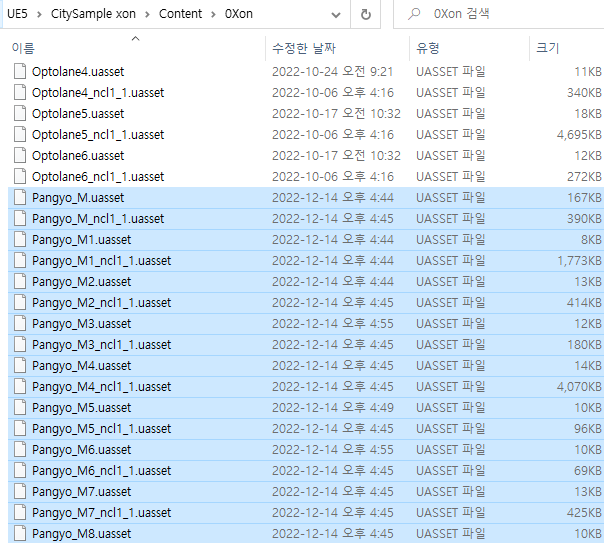This screenshot has width=604, height=543.
Task: Expand chevron after UE5 breadcrumb
Action: point(39,15)
